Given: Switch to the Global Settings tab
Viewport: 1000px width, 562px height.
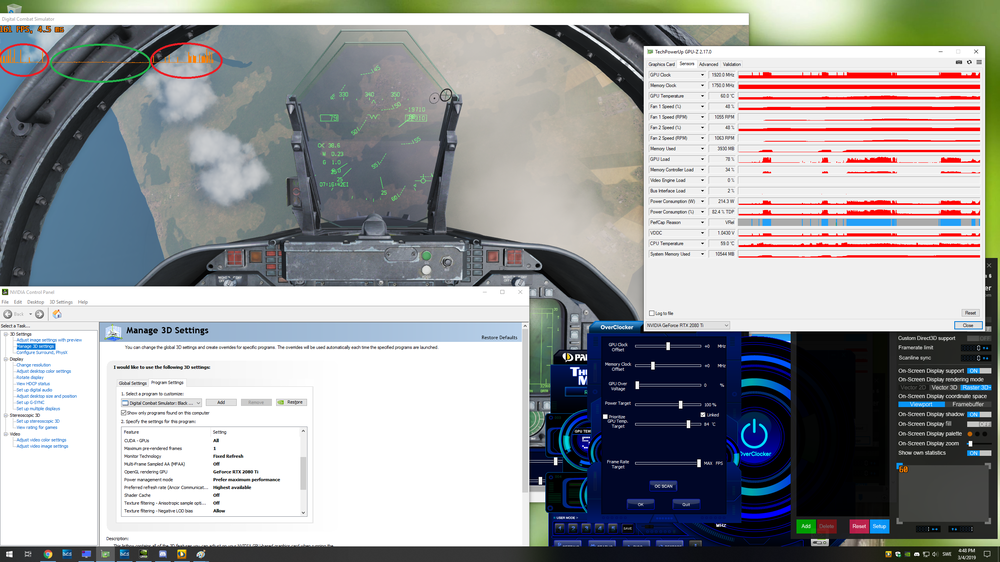Looking at the screenshot, I should pos(133,383).
